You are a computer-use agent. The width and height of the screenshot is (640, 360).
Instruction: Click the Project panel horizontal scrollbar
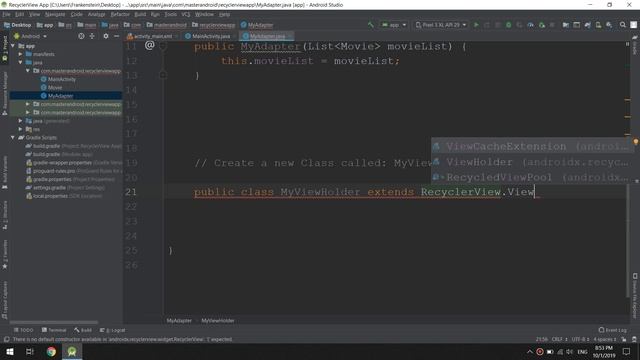[53, 322]
